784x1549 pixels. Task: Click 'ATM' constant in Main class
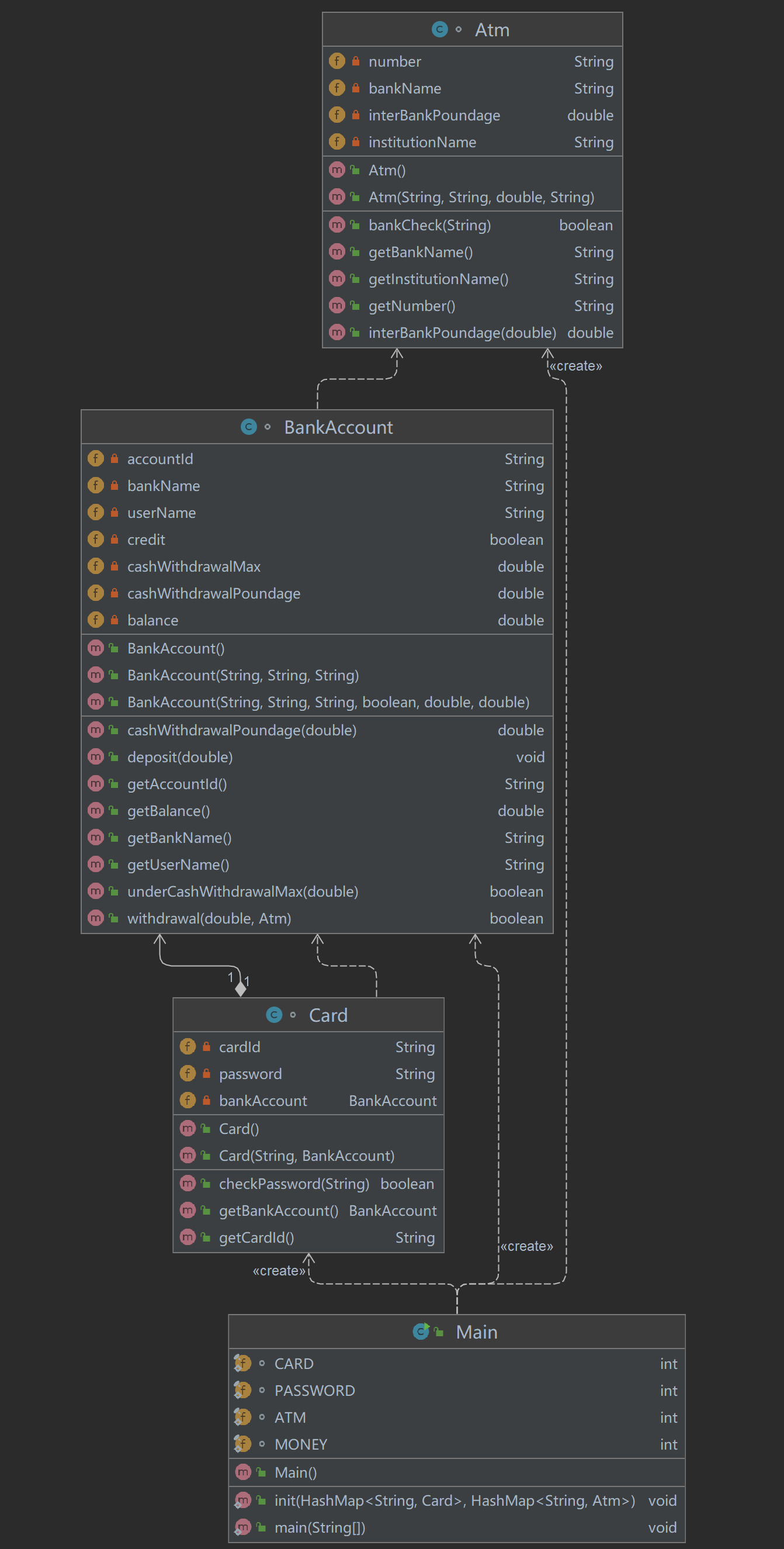290,1417
